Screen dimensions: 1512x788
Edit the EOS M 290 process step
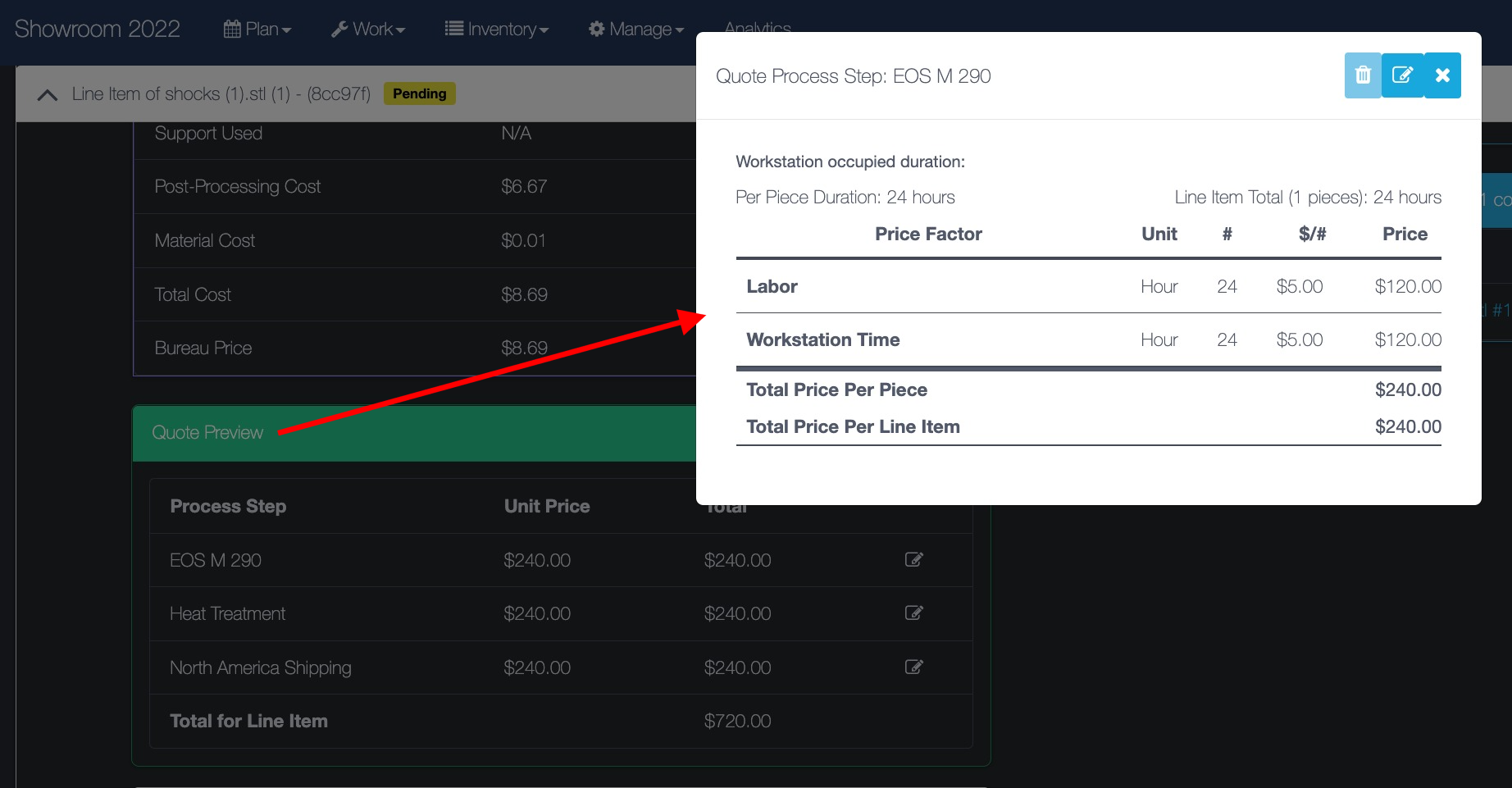click(913, 560)
